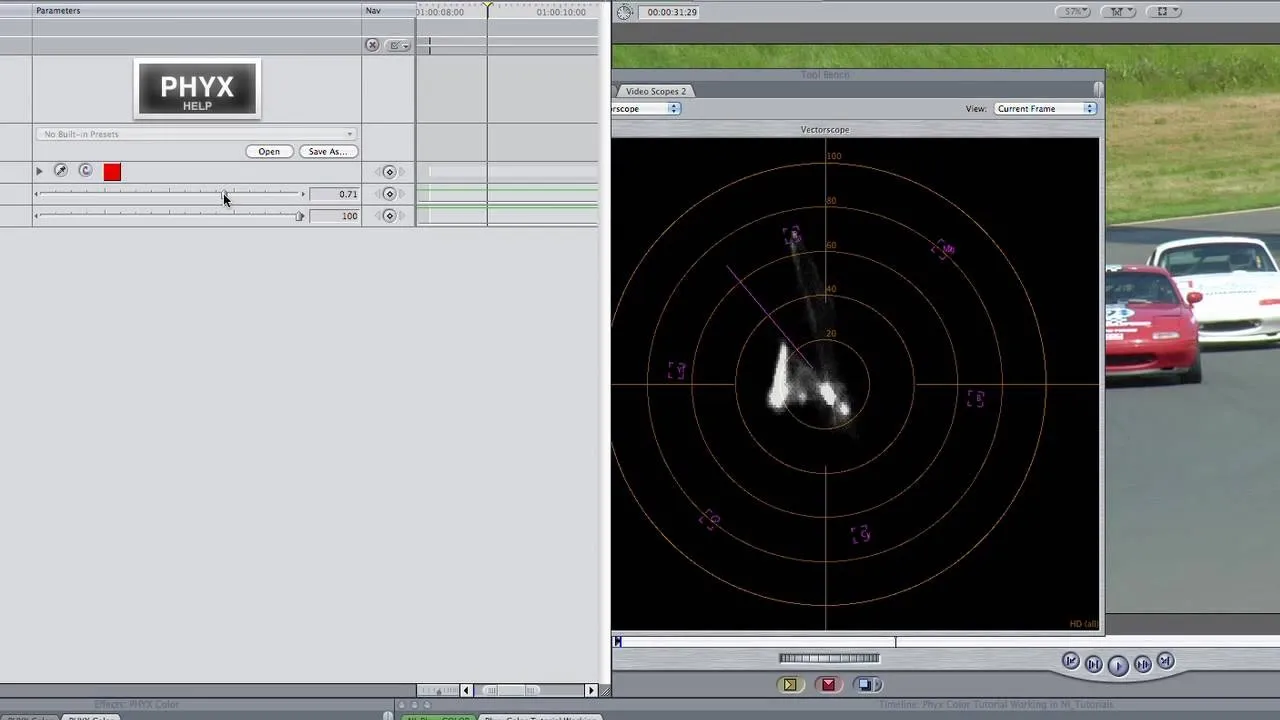
Task: Click the blue Replace edit button
Action: (866, 685)
